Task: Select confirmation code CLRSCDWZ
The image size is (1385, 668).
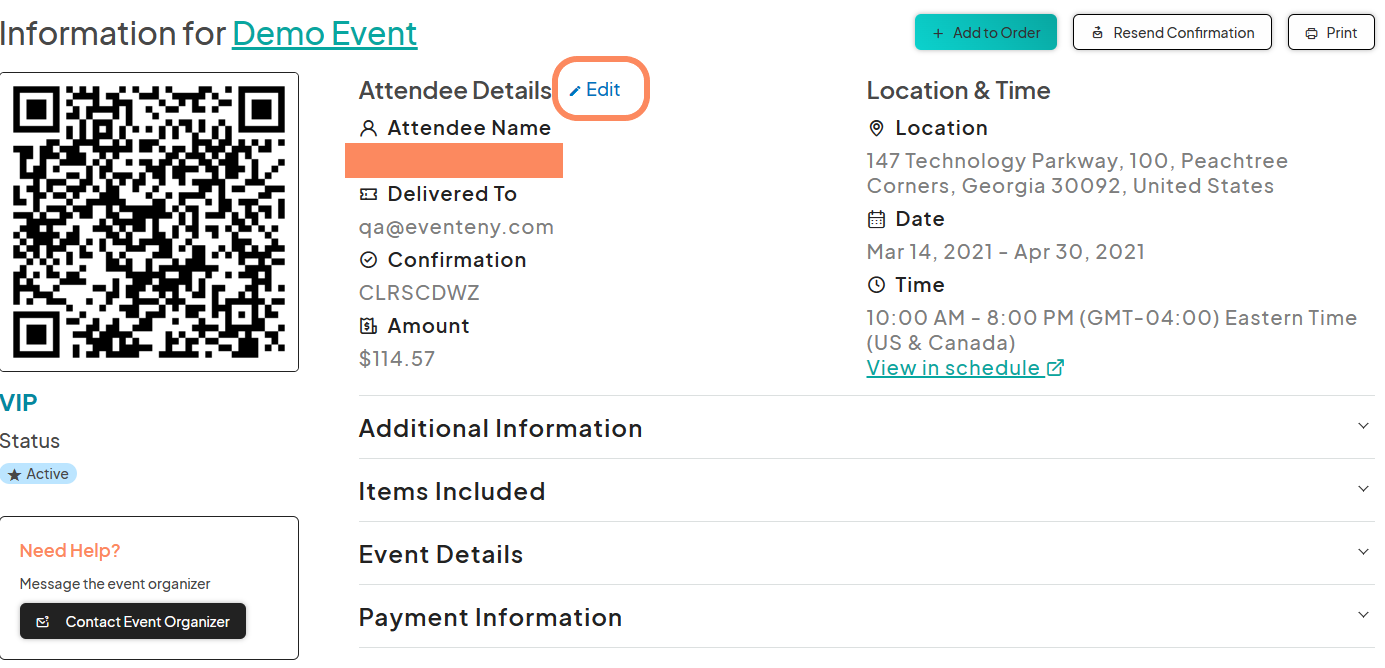Action: (x=419, y=293)
